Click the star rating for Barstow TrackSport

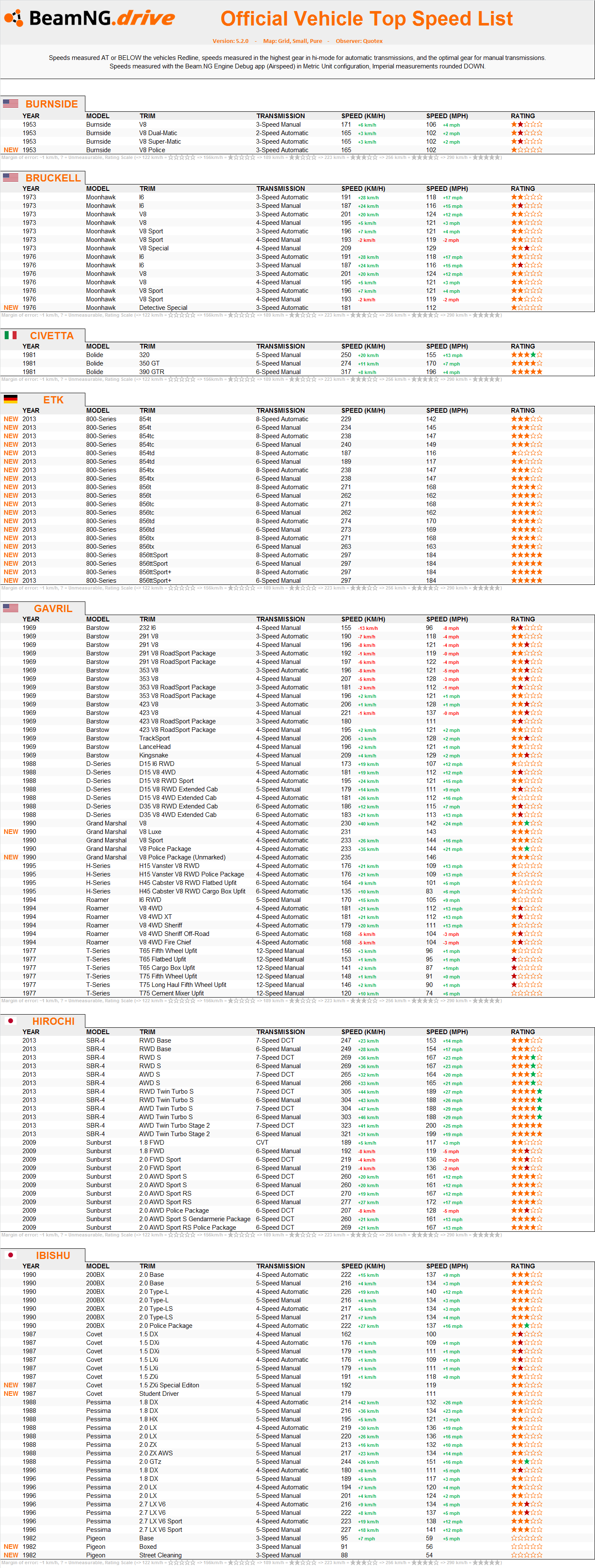[x=526, y=738]
